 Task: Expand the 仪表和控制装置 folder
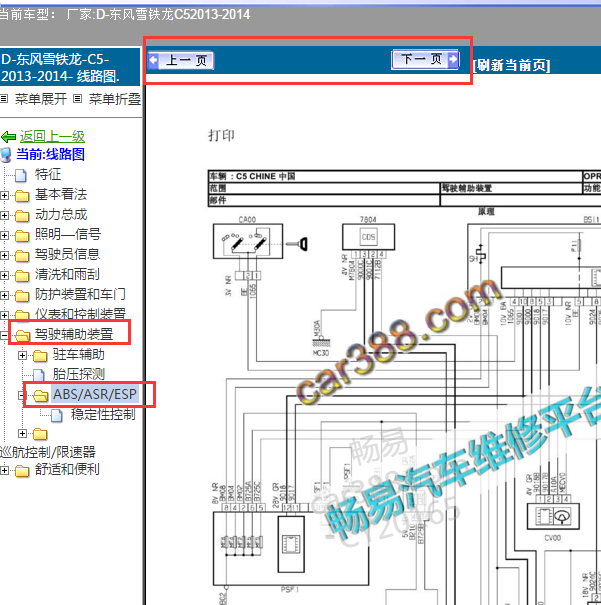(x=4, y=315)
